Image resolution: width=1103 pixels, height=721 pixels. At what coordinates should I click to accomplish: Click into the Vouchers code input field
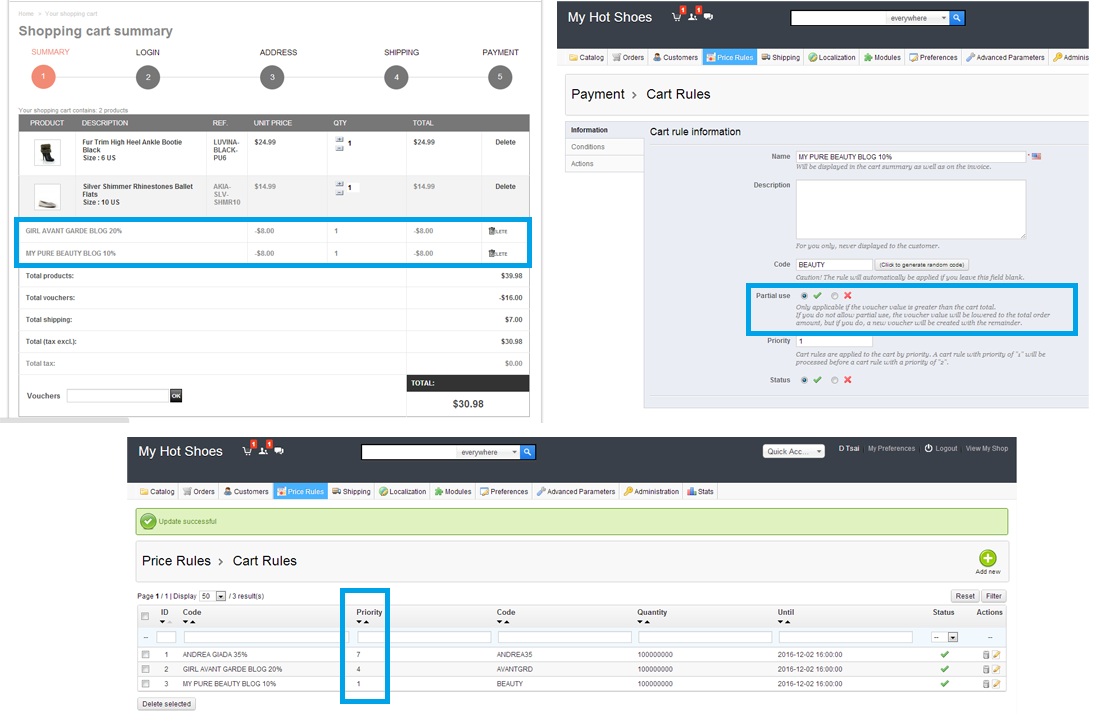point(118,396)
